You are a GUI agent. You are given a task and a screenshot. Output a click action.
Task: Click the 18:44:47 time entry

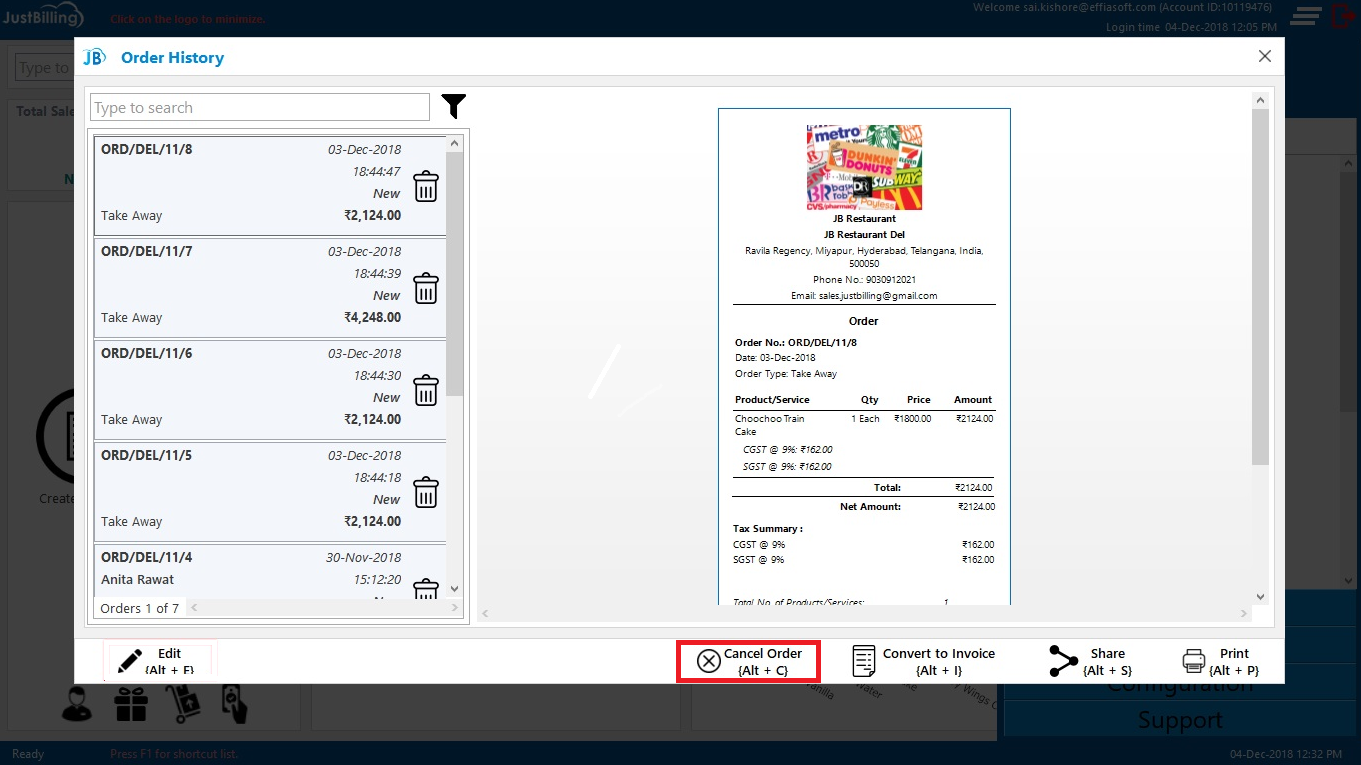coord(376,171)
